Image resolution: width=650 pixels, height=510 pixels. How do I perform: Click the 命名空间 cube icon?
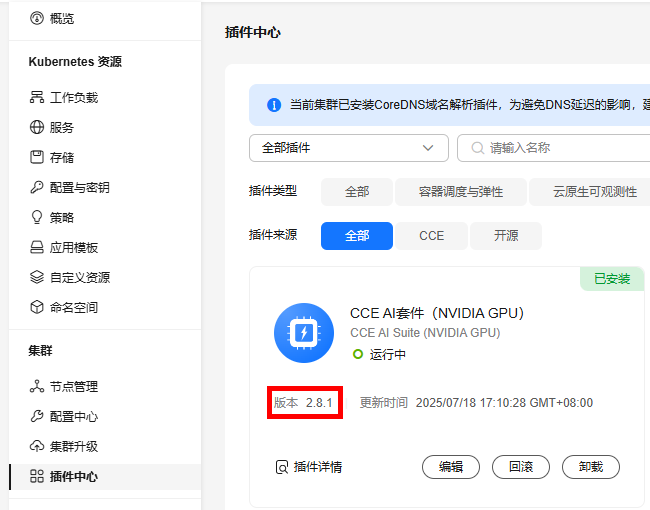point(36,307)
